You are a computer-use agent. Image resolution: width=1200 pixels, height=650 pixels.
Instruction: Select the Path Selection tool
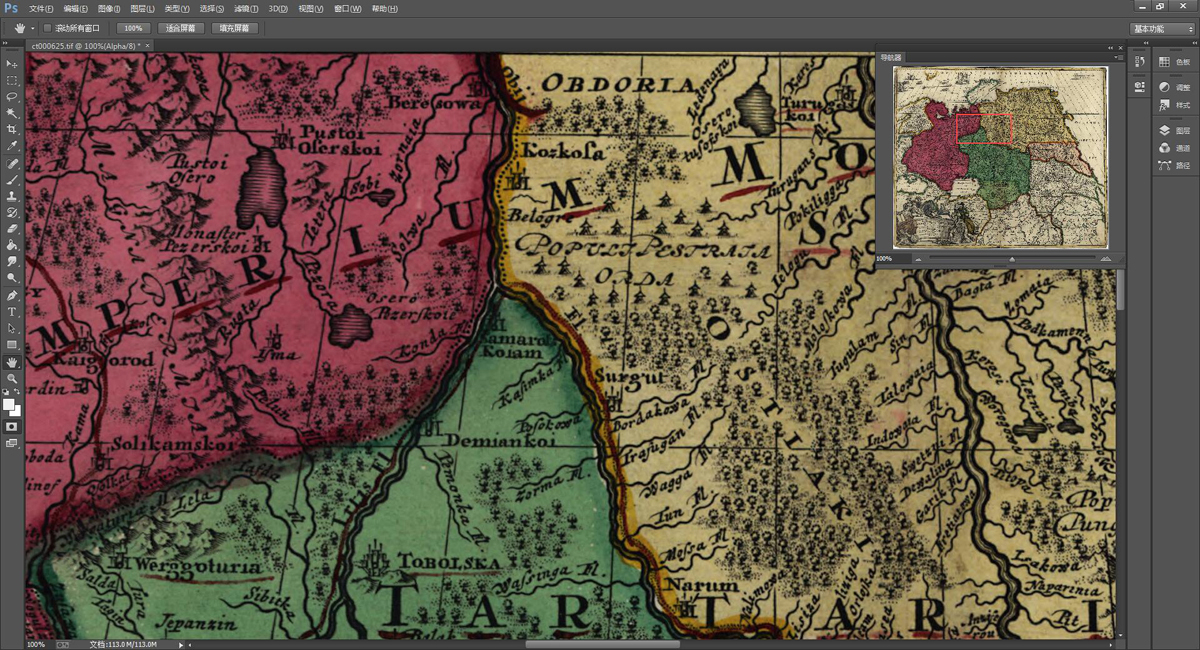[x=12, y=329]
